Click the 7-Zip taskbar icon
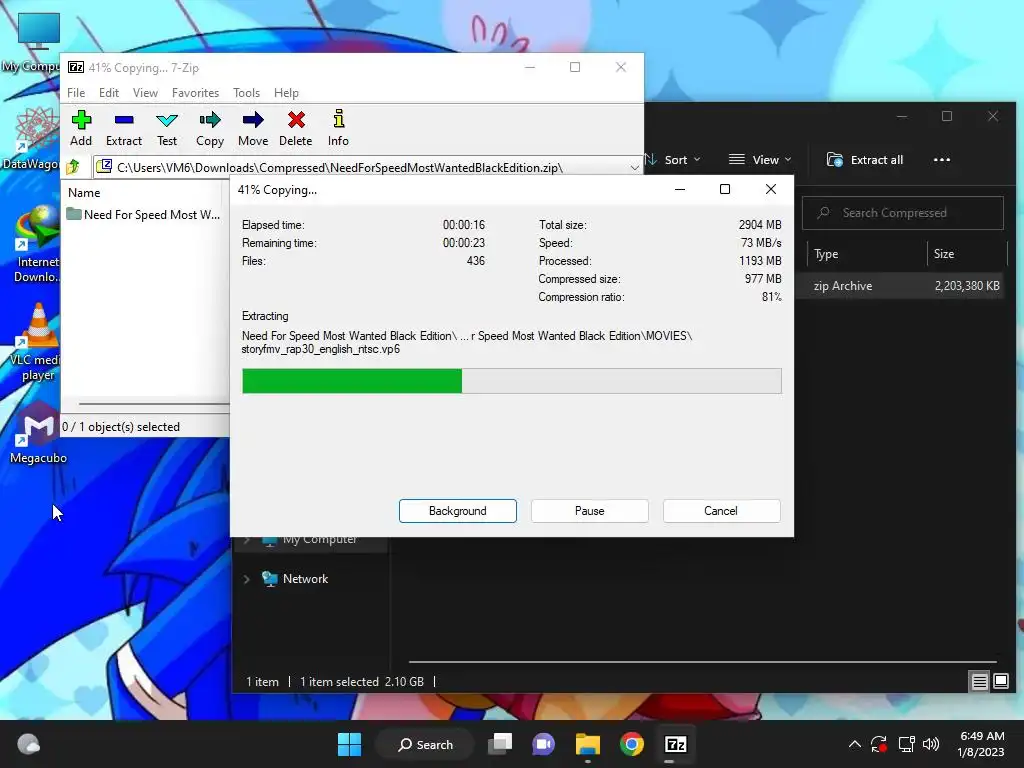1024x768 pixels. (x=675, y=744)
